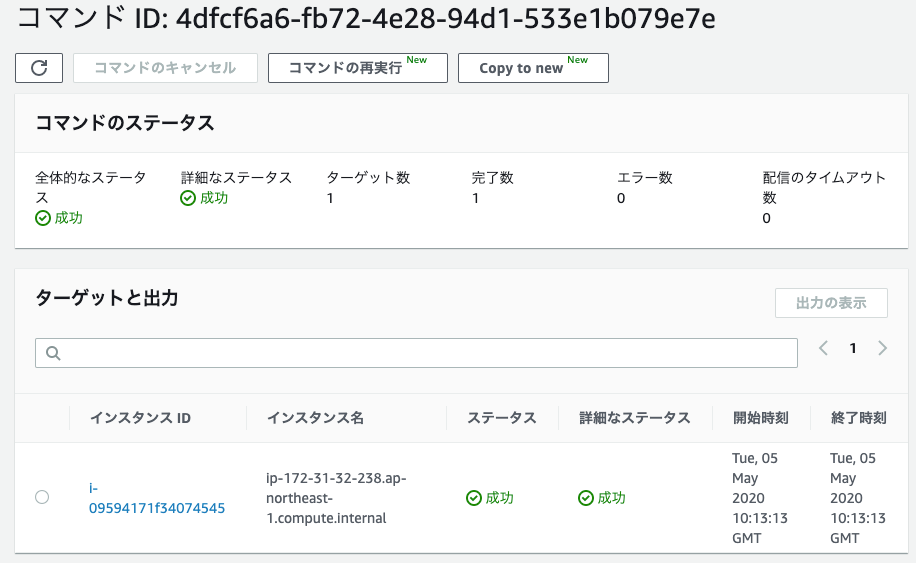This screenshot has width=916, height=563.
Task: Click the 開始時刻 column header
Action: (761, 418)
